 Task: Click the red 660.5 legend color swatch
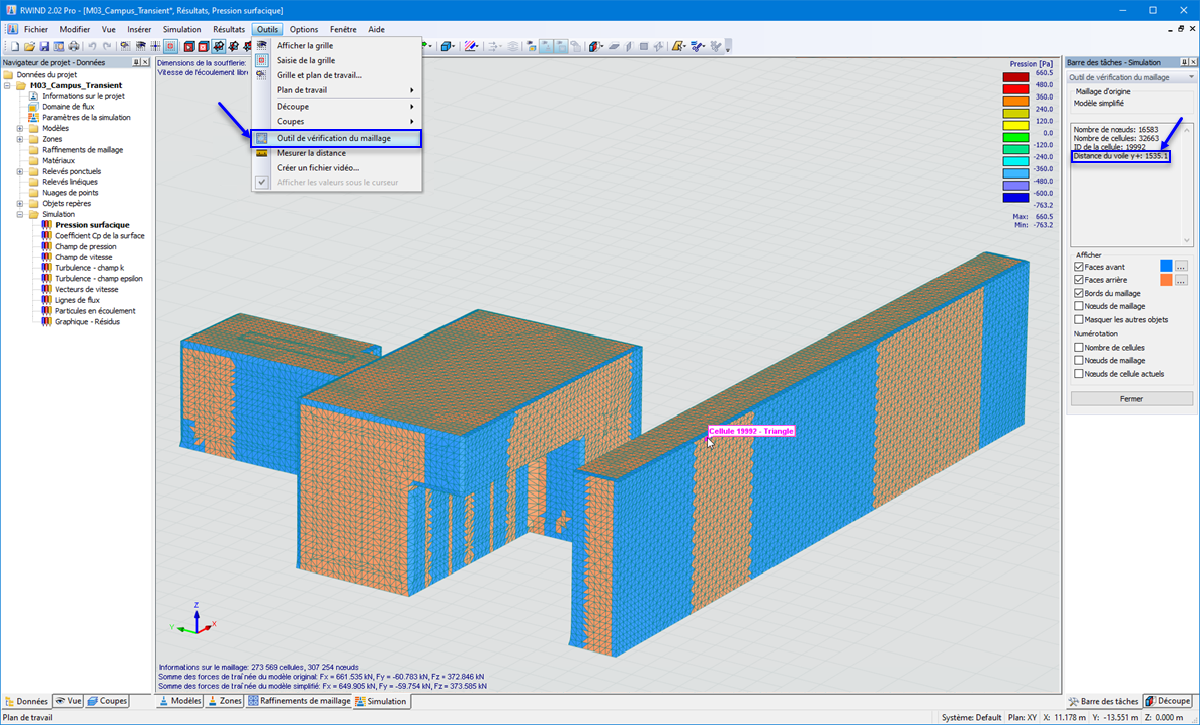1016,77
